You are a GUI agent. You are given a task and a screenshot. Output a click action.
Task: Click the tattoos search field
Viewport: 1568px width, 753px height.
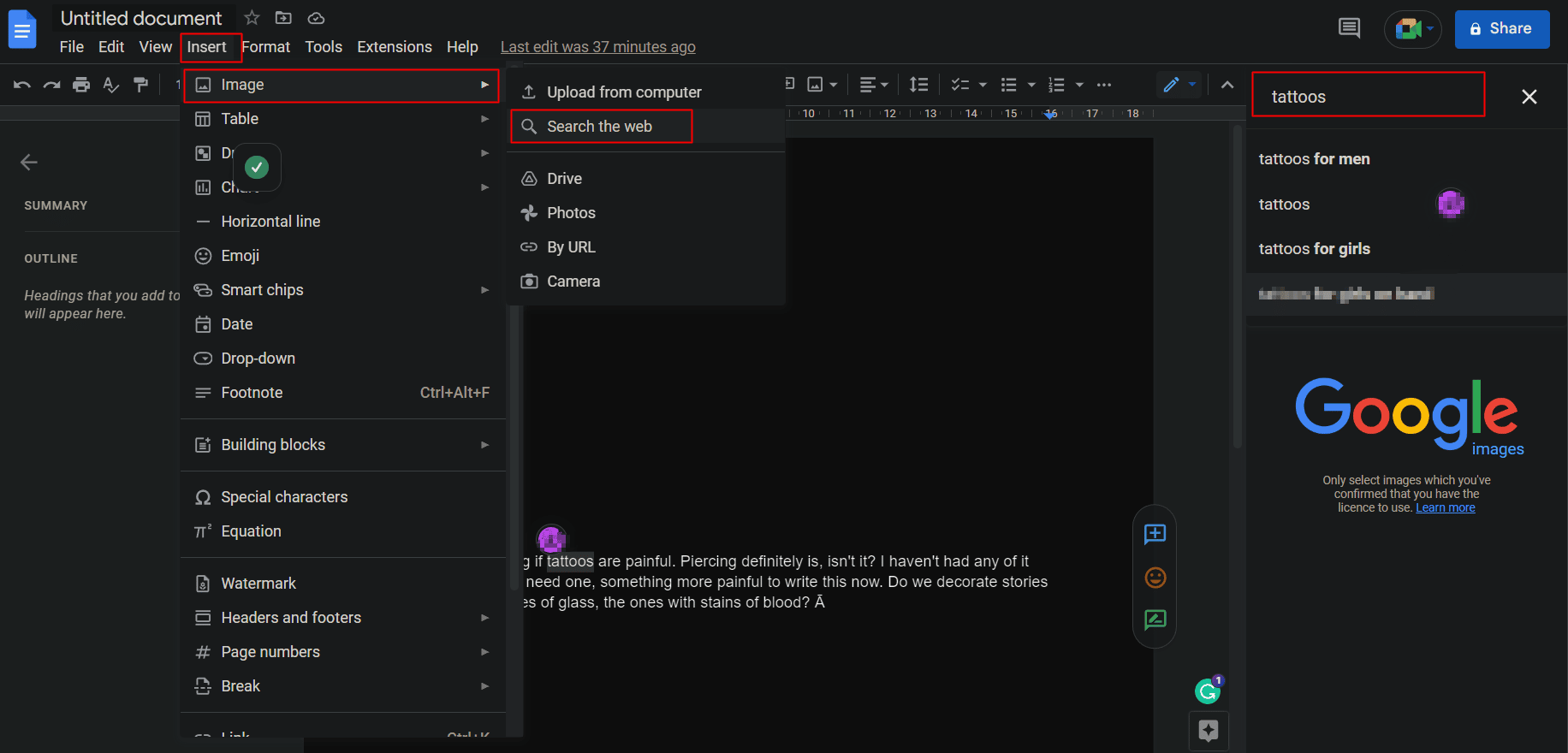[1368, 95]
